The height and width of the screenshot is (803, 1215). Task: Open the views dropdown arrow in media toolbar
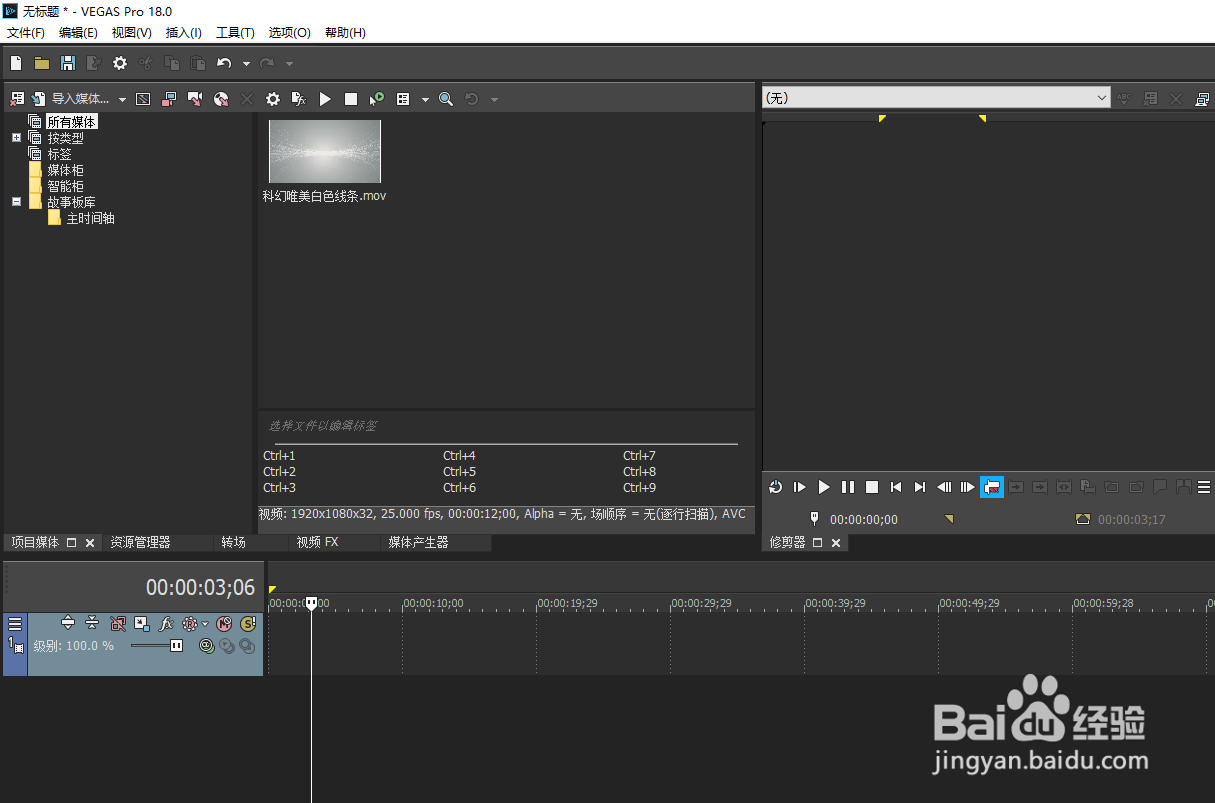coord(425,100)
